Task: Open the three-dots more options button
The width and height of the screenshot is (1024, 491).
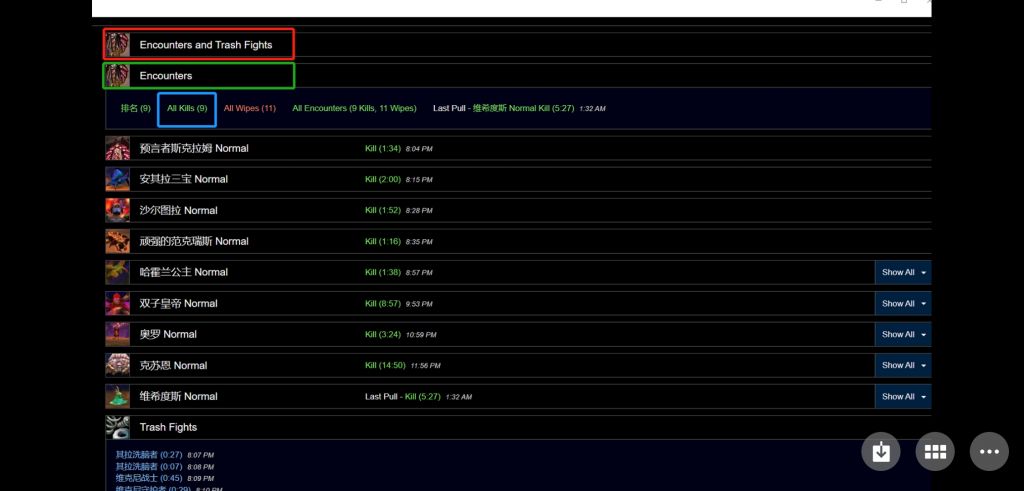Action: pos(989,451)
